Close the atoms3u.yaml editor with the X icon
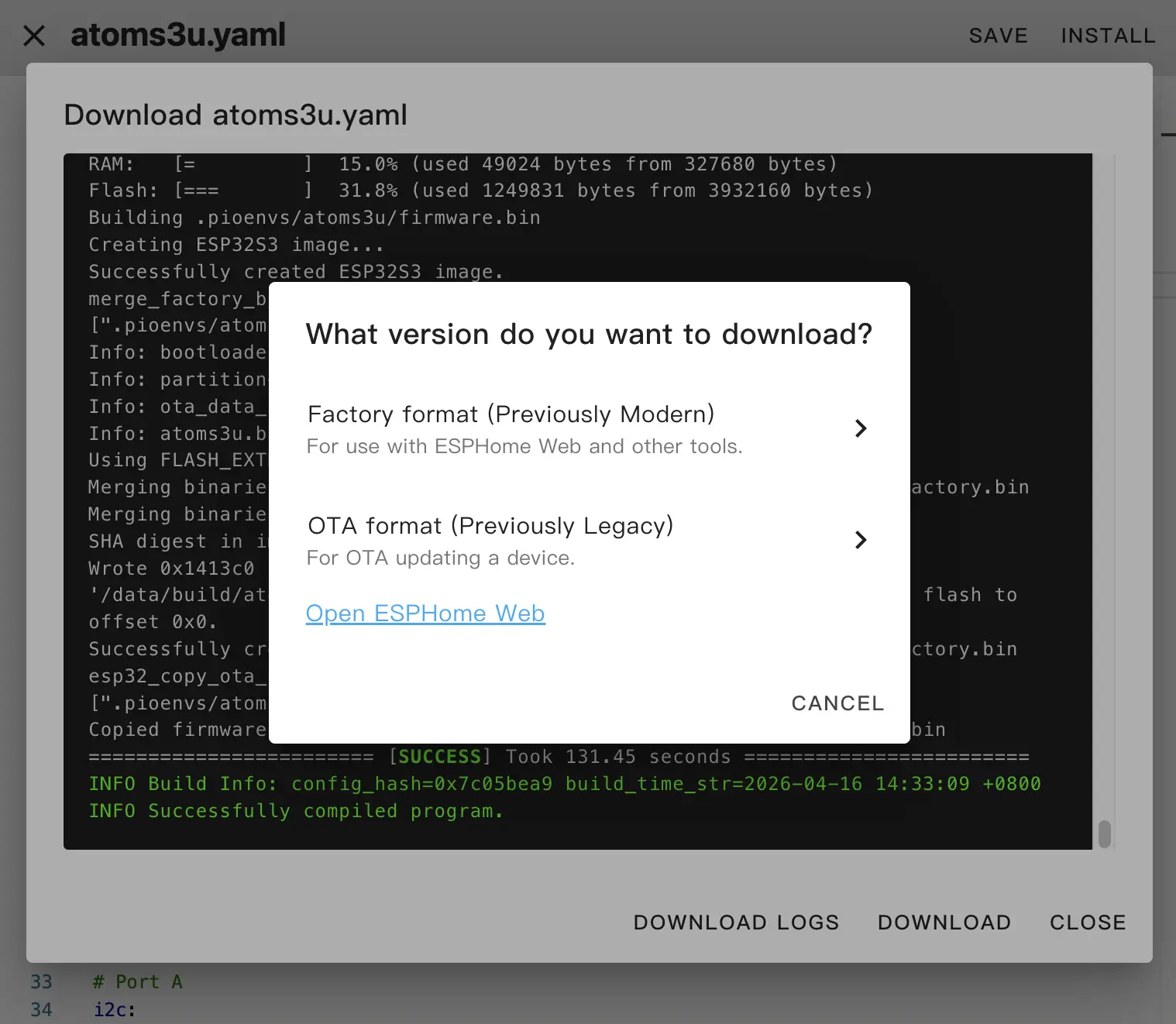Screen dimensions: 1176x1024 pos(34,36)
